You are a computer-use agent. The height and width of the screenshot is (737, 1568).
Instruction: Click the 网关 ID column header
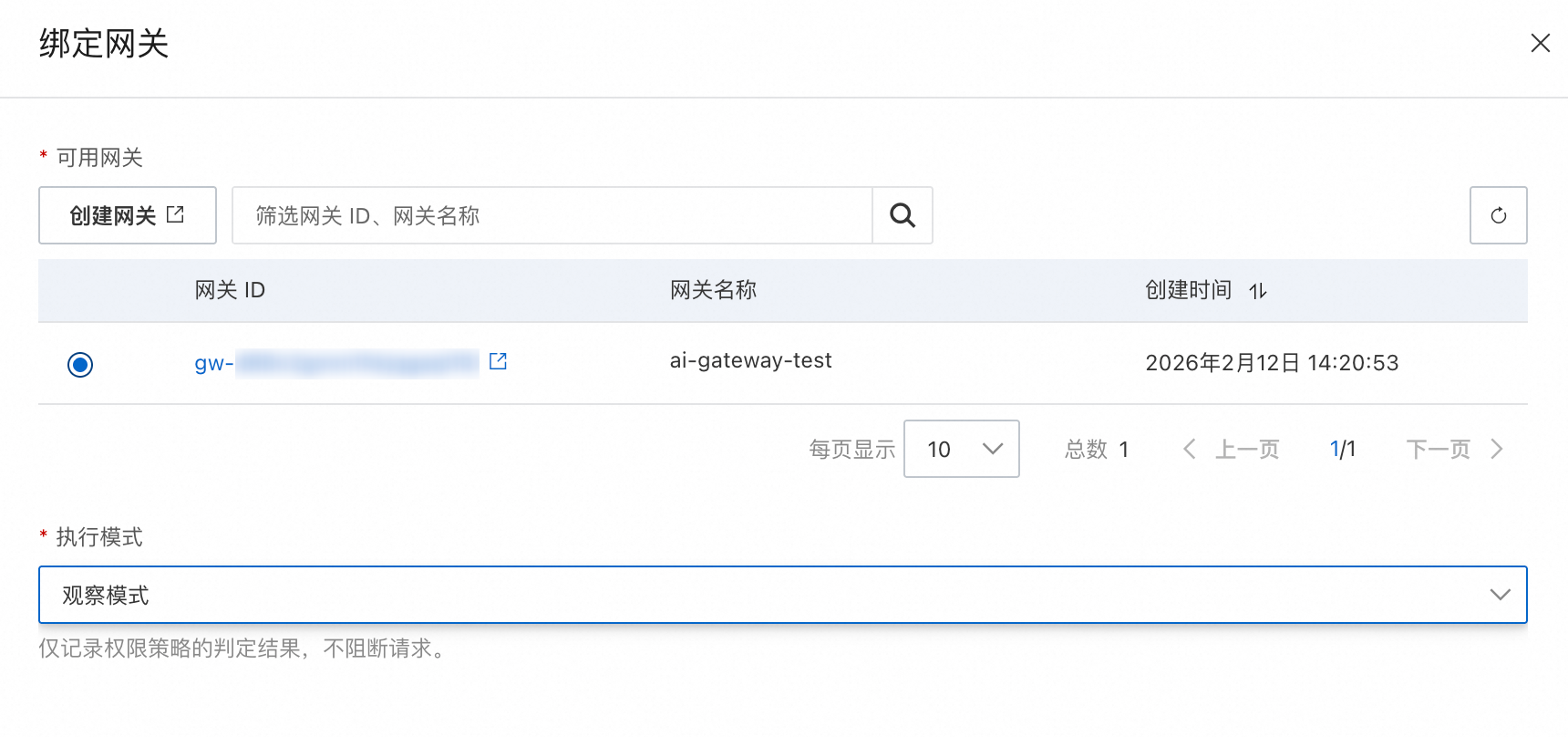click(230, 290)
